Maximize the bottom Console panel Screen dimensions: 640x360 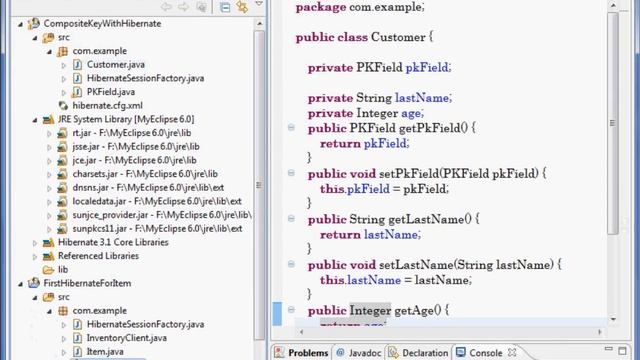(622, 351)
